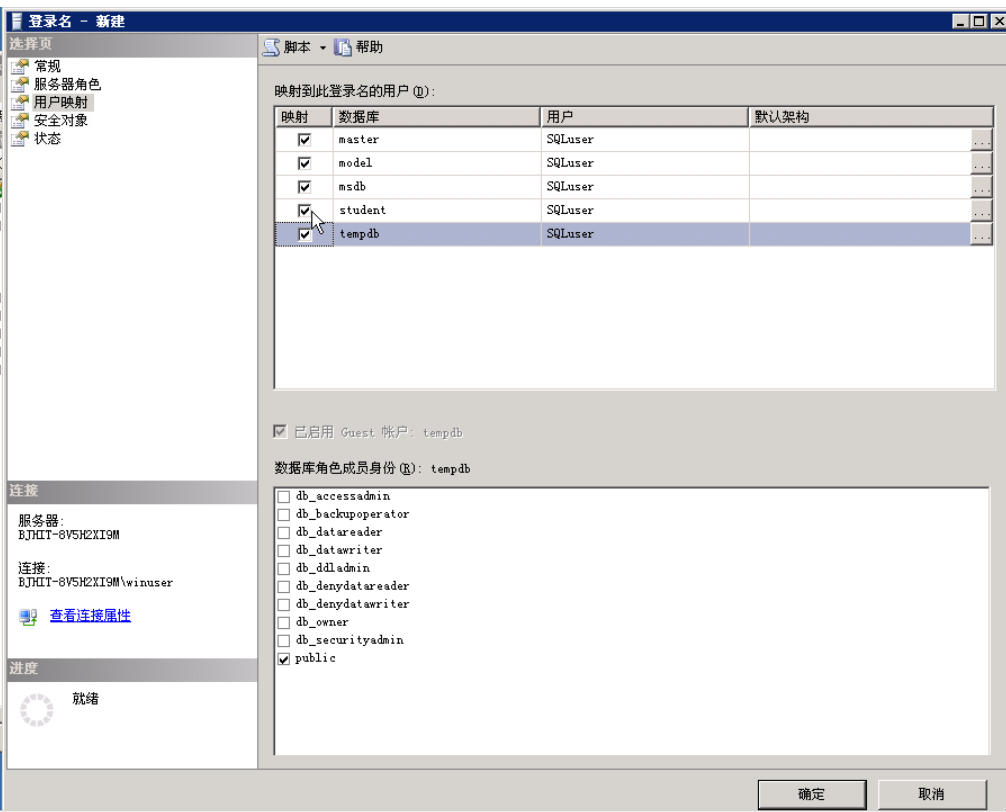Click 查看连接属性 link
The image size is (1006, 812).
[90, 615]
